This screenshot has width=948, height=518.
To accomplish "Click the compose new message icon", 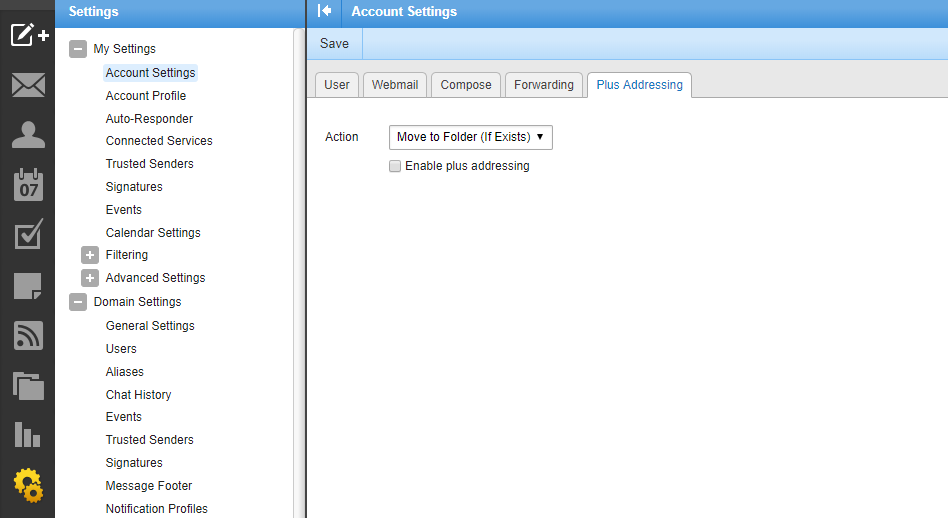I will coord(28,35).
